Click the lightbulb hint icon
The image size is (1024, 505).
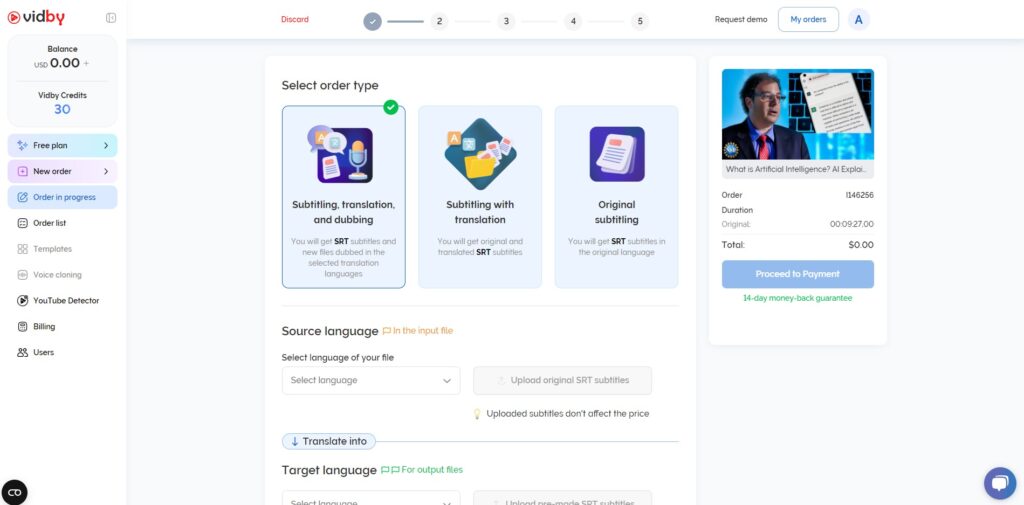[x=477, y=414]
